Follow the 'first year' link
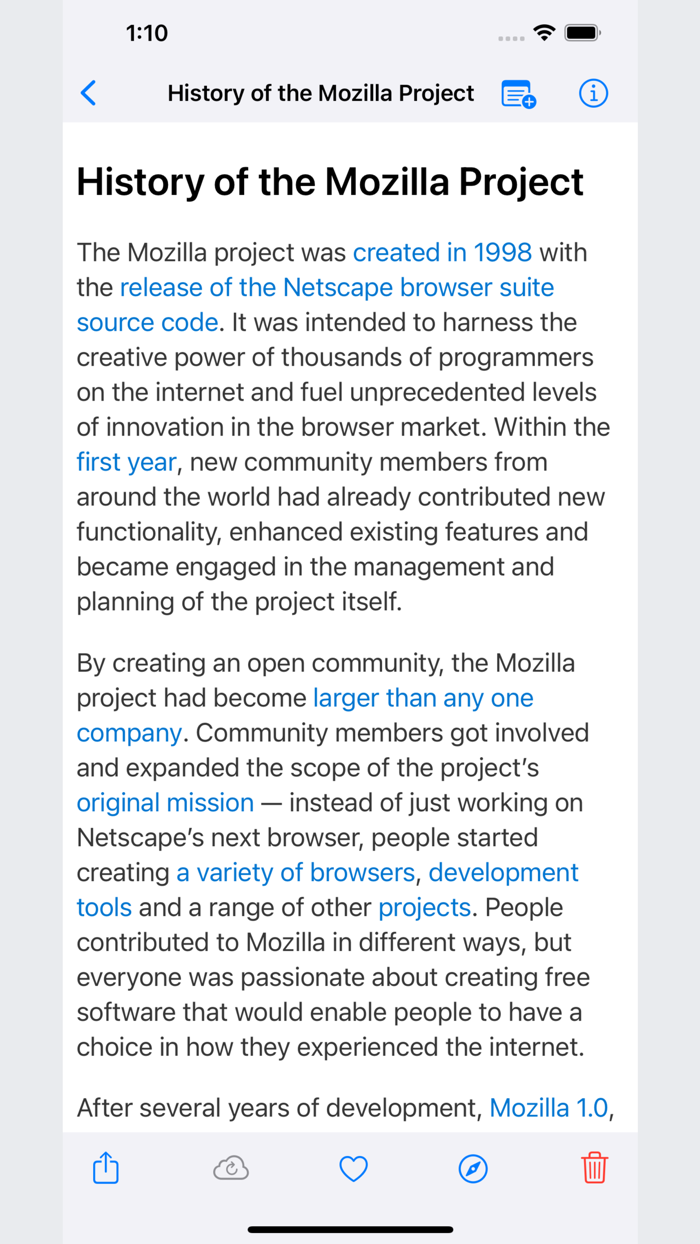The image size is (700, 1244). click(126, 462)
